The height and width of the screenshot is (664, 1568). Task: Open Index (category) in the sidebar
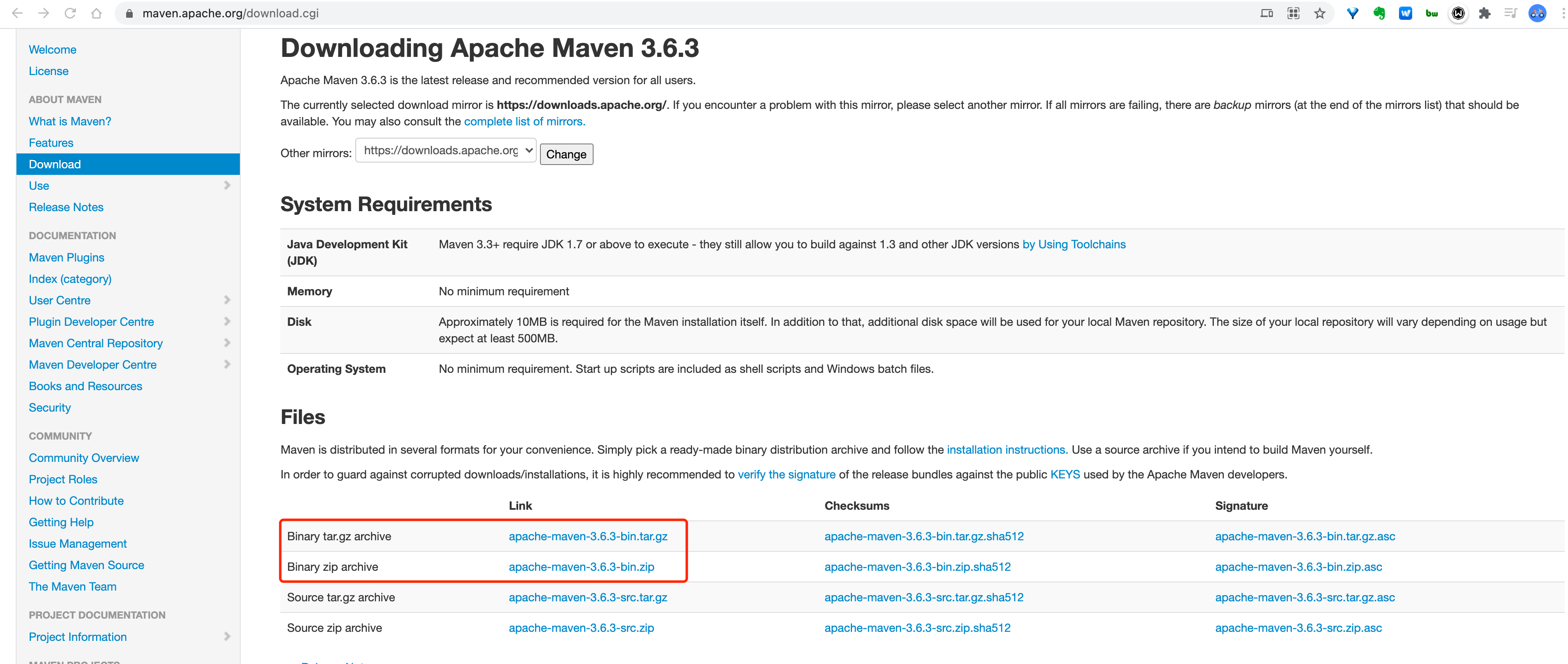(x=70, y=279)
